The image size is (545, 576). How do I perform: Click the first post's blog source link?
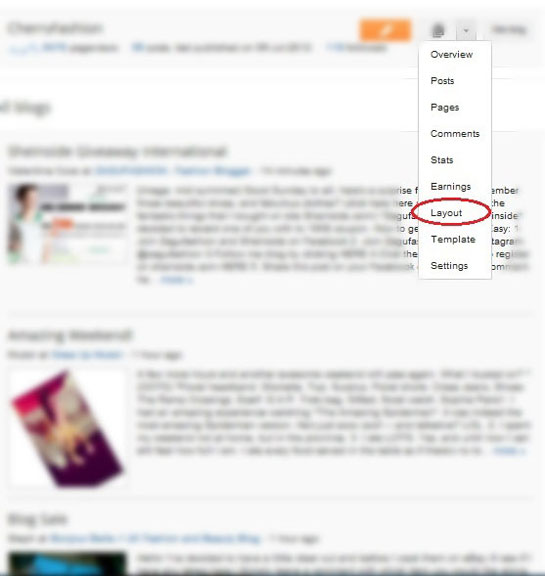(x=173, y=171)
